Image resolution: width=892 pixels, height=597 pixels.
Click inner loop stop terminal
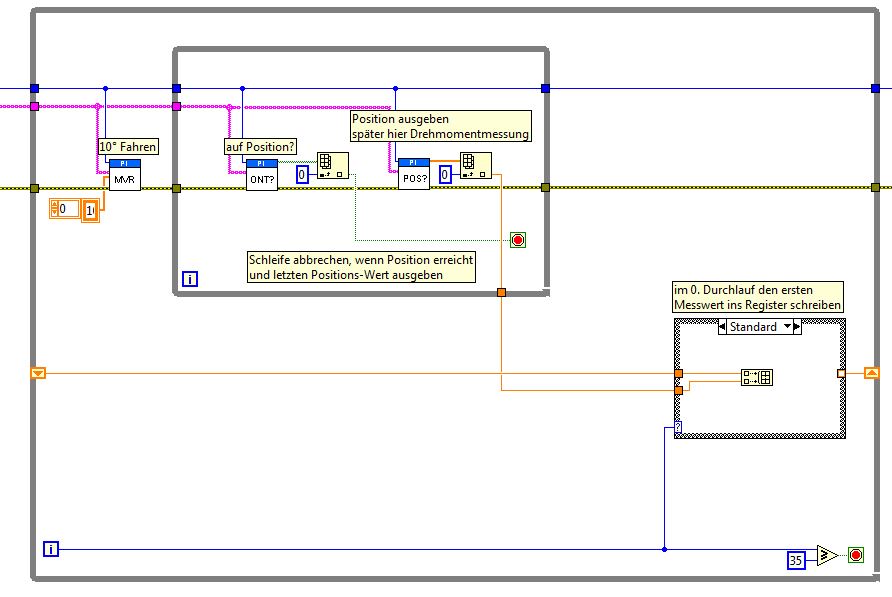pos(518,240)
